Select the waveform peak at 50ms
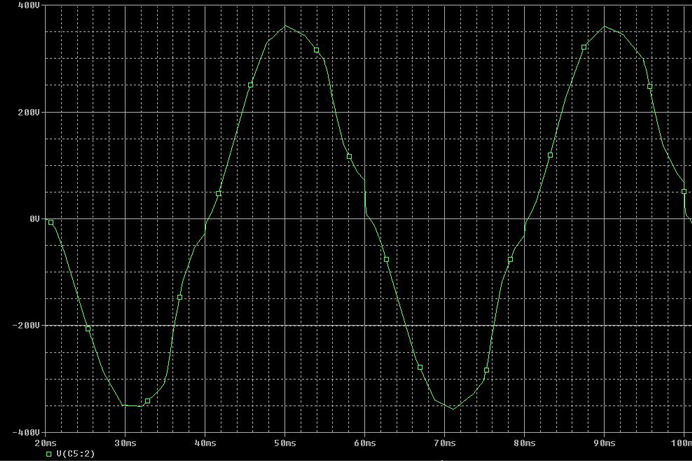The image size is (692, 461). point(286,26)
